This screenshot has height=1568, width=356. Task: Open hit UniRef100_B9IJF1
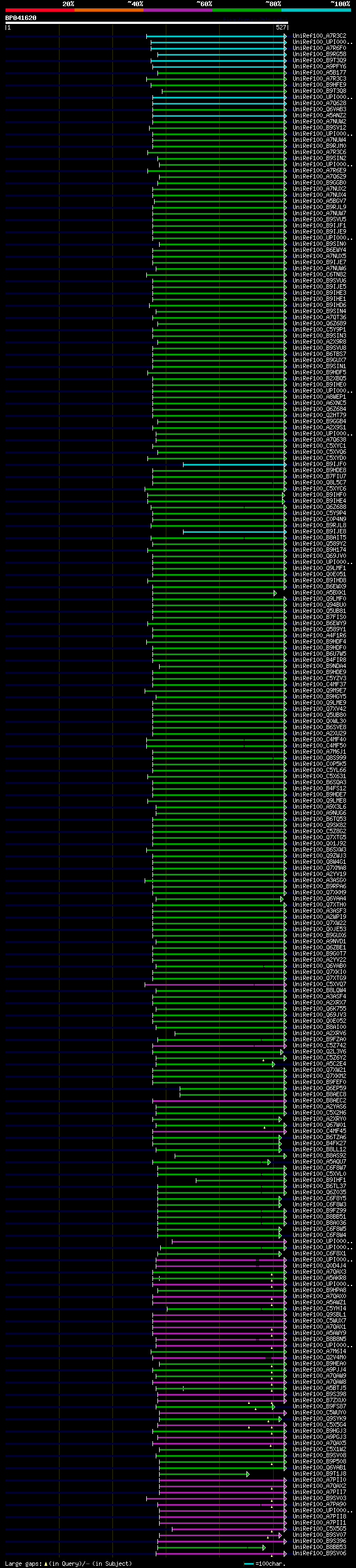click(319, 225)
